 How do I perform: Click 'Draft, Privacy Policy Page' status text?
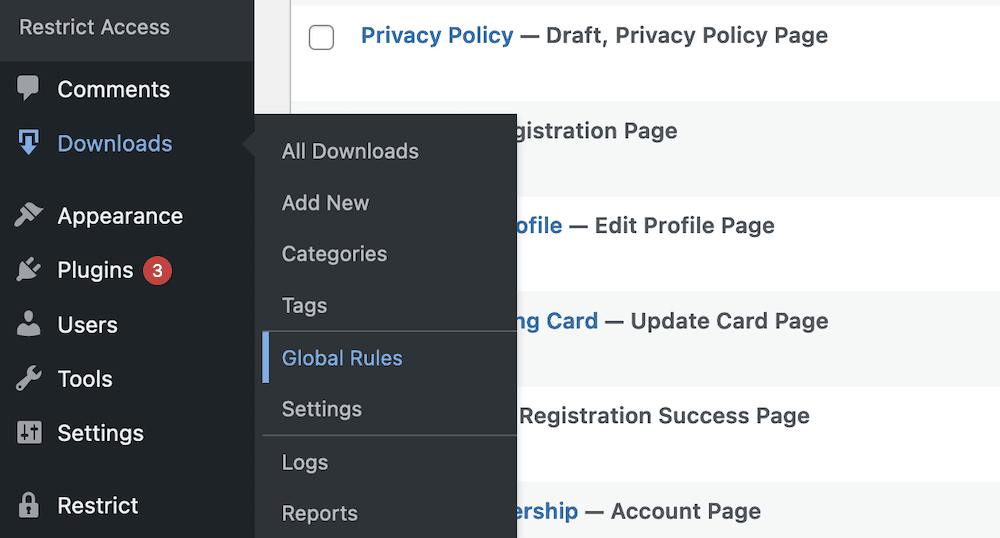pos(687,36)
